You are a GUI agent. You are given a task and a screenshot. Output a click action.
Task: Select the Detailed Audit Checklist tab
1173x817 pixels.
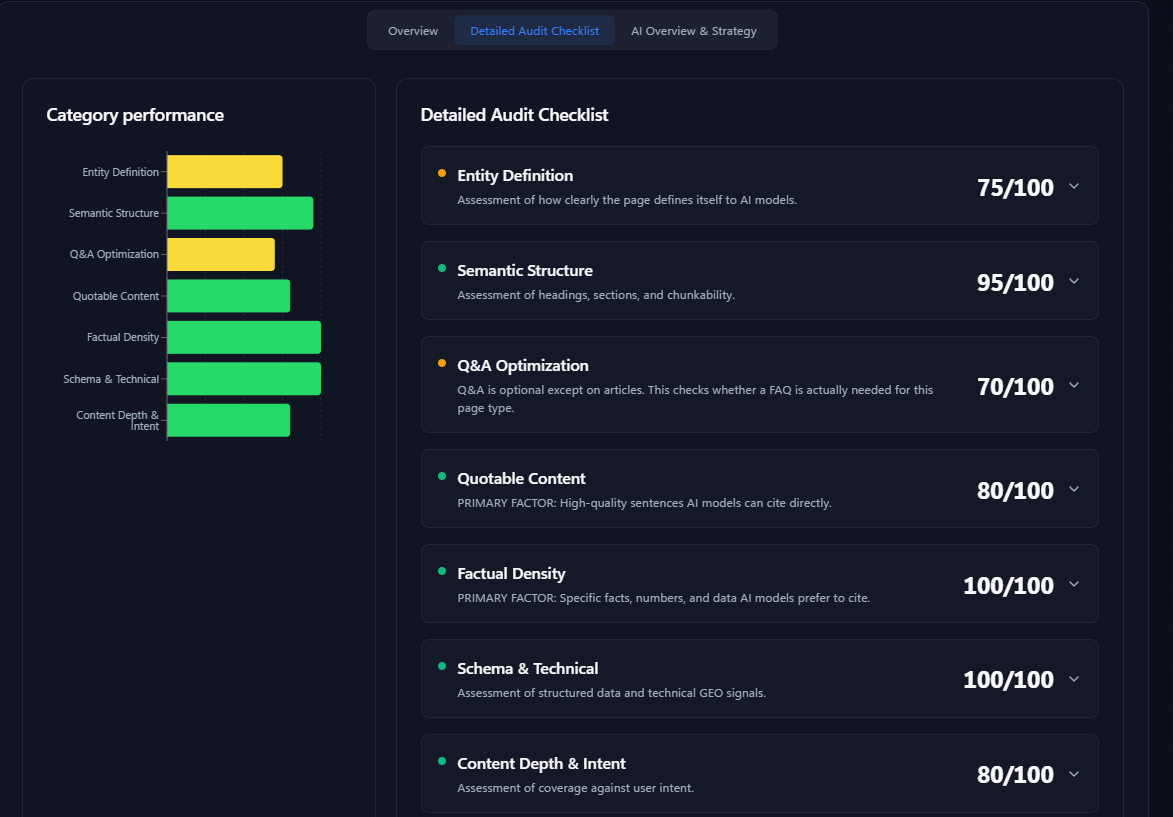coord(534,31)
